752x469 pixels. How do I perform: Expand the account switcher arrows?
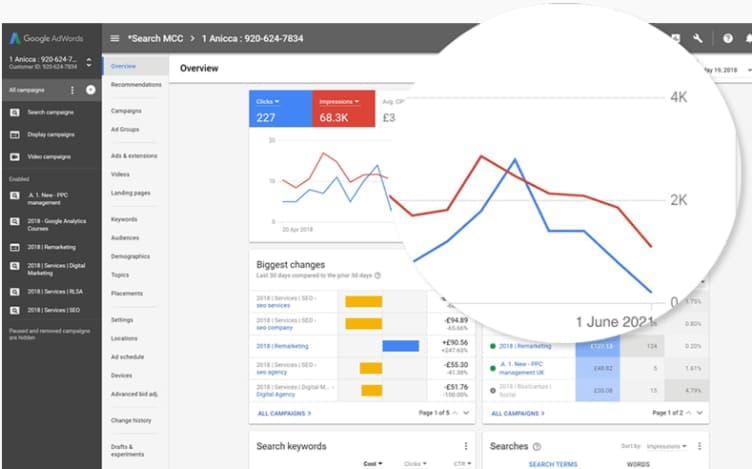89,62
